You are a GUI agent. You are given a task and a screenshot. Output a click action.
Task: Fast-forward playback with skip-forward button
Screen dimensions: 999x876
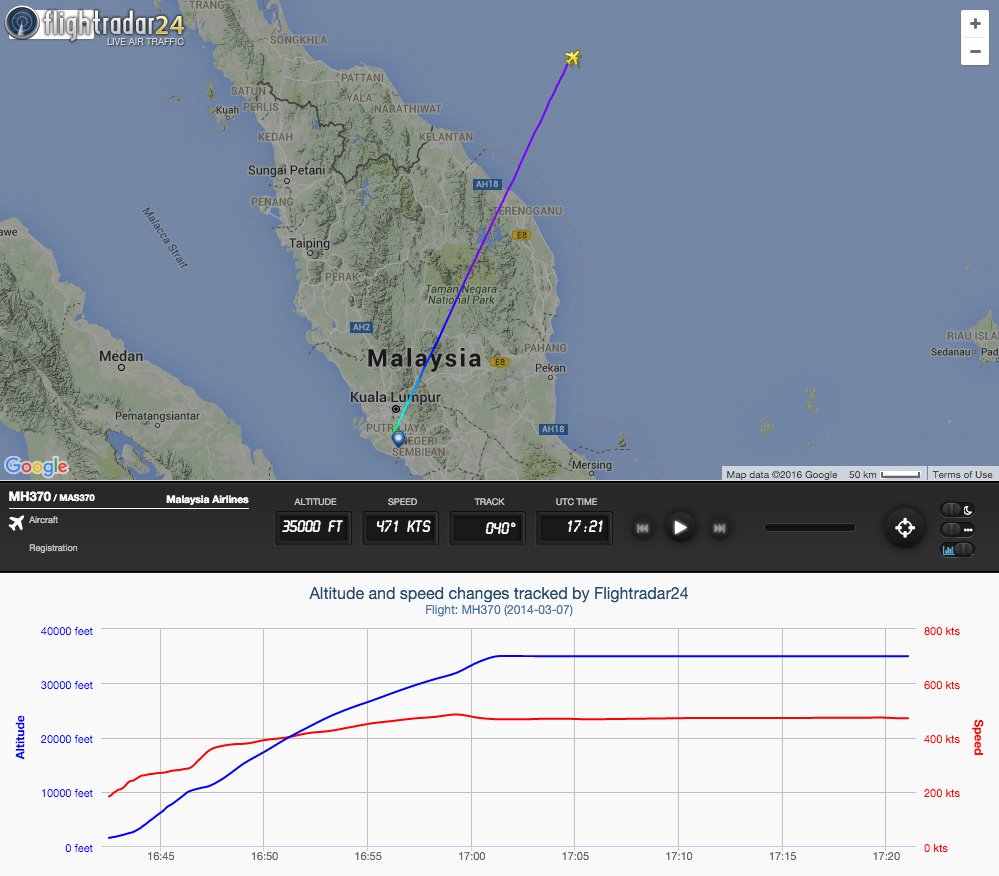pyautogui.click(x=719, y=528)
